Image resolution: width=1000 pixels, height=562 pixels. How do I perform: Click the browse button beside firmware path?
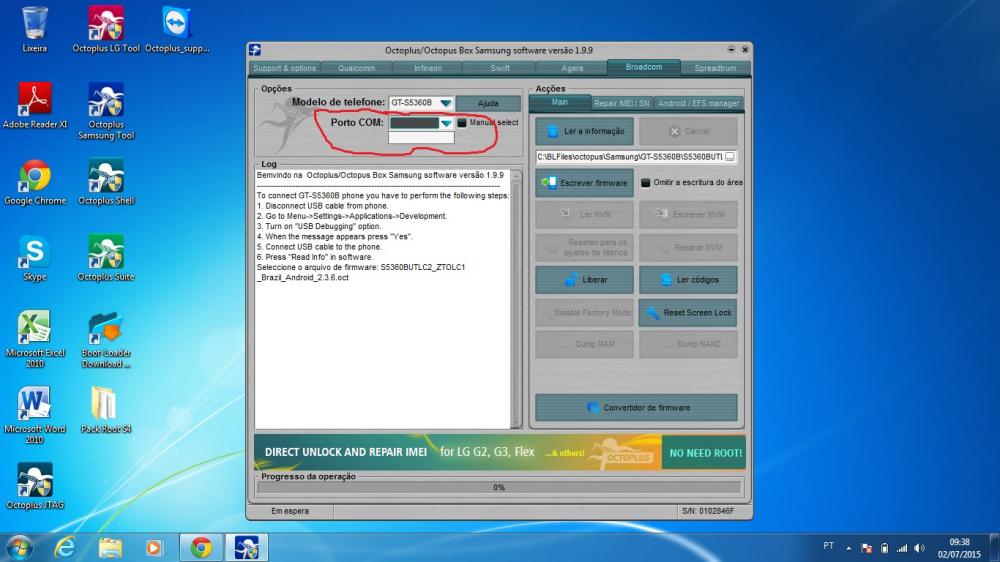[730, 156]
